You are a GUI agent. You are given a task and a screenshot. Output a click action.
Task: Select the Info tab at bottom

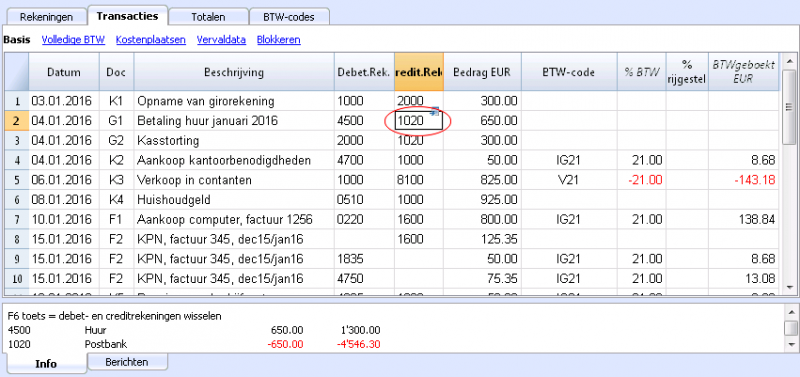[x=46, y=363]
